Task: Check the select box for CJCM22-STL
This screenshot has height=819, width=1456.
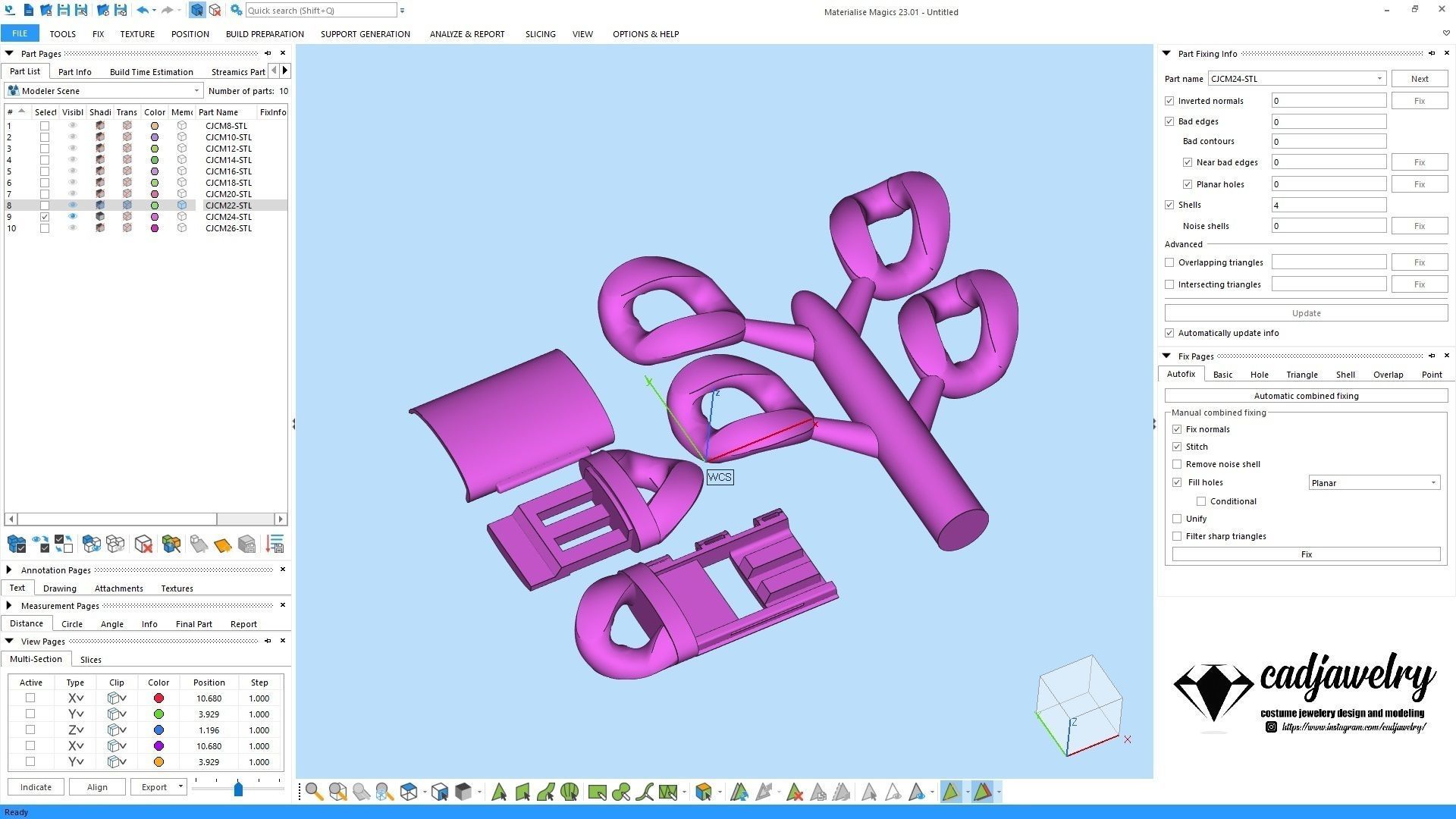Action: (45, 206)
